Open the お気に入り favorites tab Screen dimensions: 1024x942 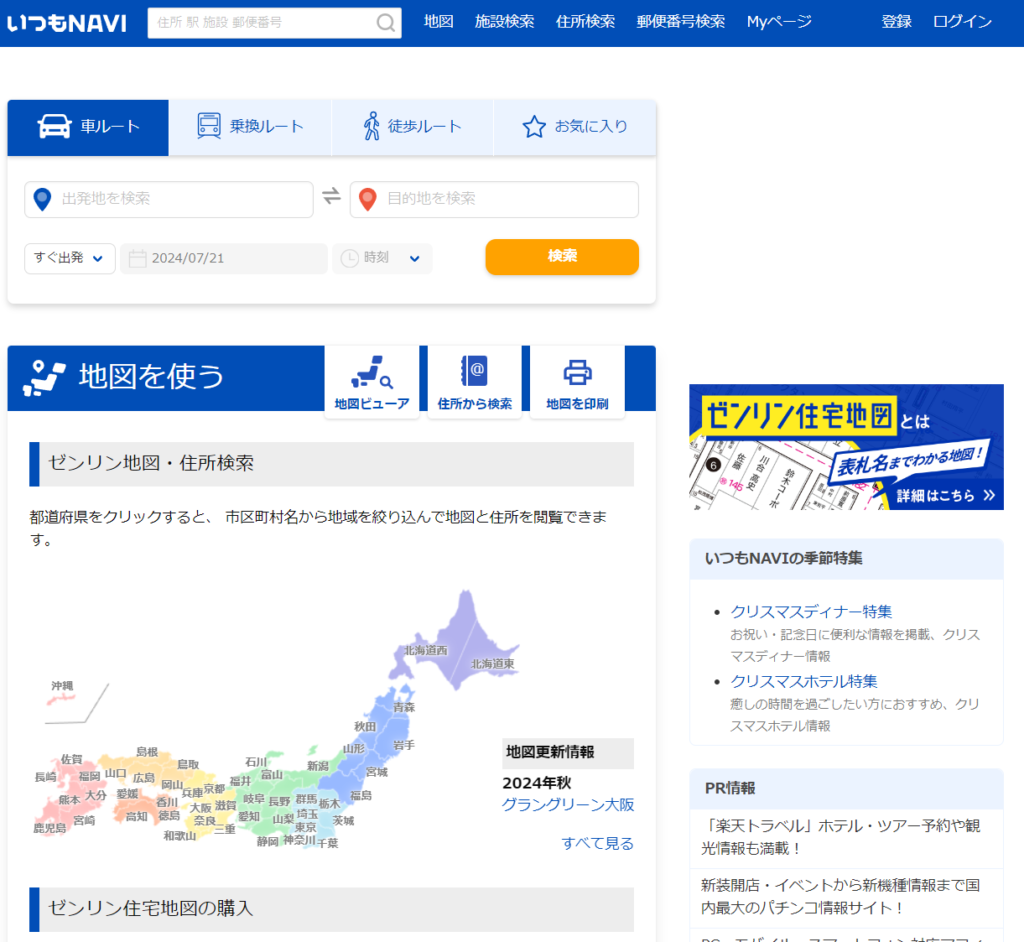point(575,127)
